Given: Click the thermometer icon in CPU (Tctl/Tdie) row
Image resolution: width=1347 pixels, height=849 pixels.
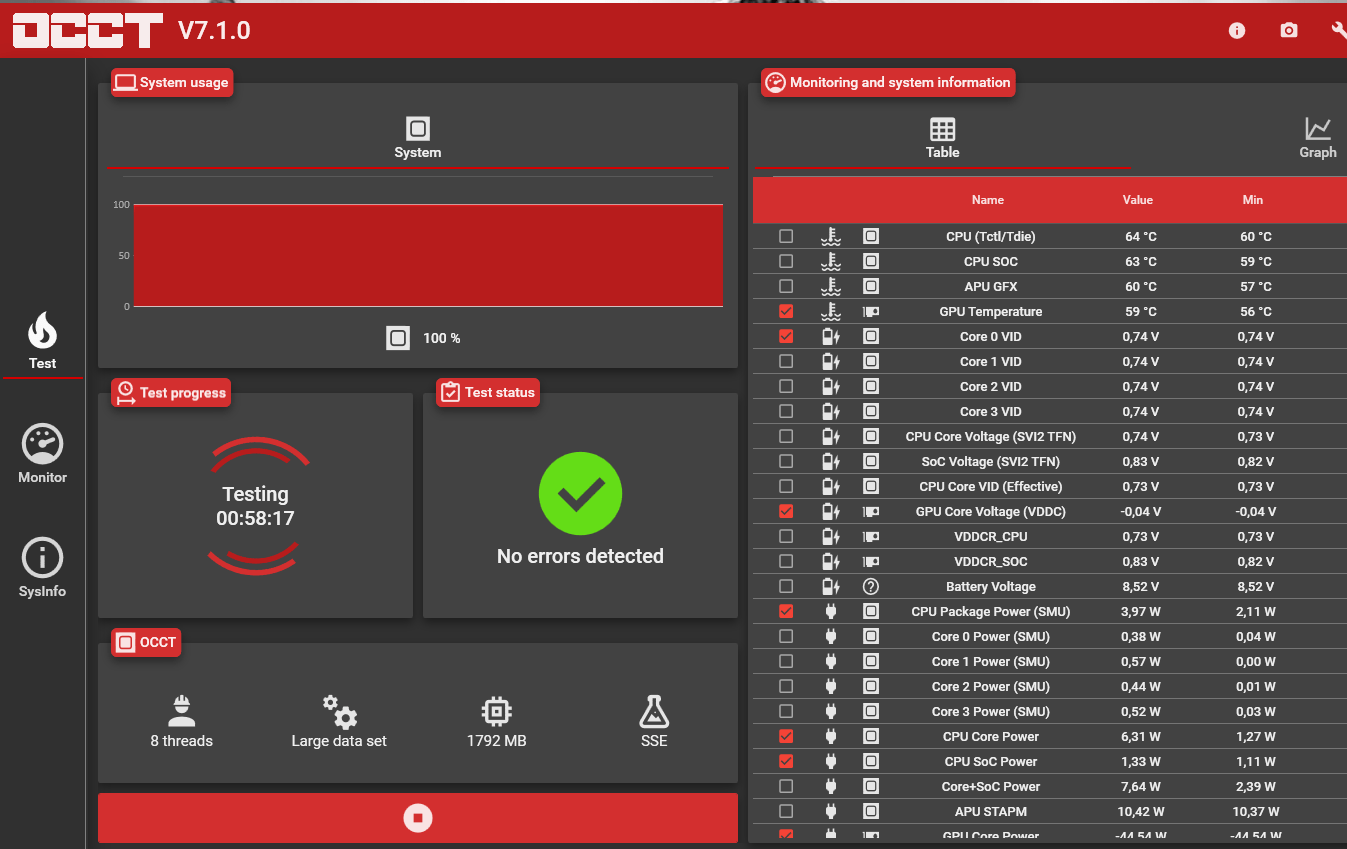Looking at the screenshot, I should click(x=830, y=236).
